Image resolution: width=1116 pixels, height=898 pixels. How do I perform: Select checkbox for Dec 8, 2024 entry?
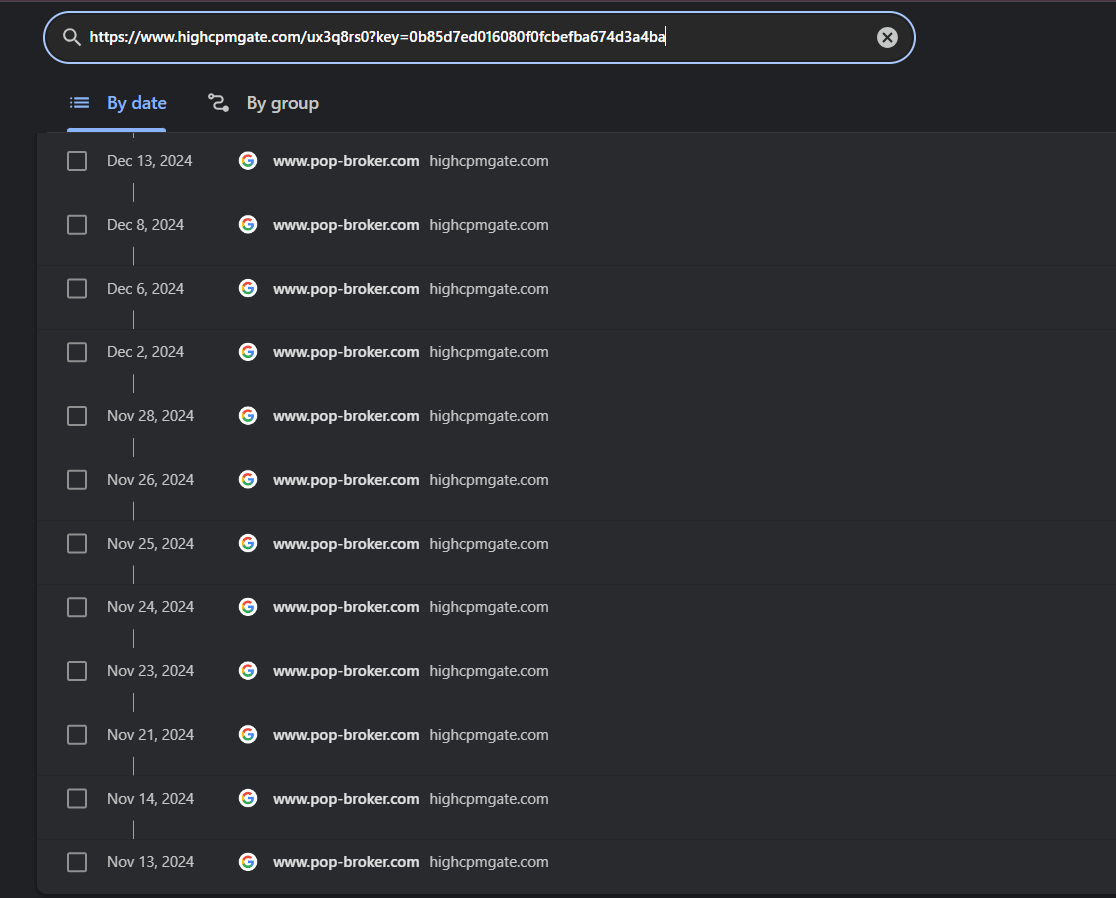pyautogui.click(x=77, y=225)
